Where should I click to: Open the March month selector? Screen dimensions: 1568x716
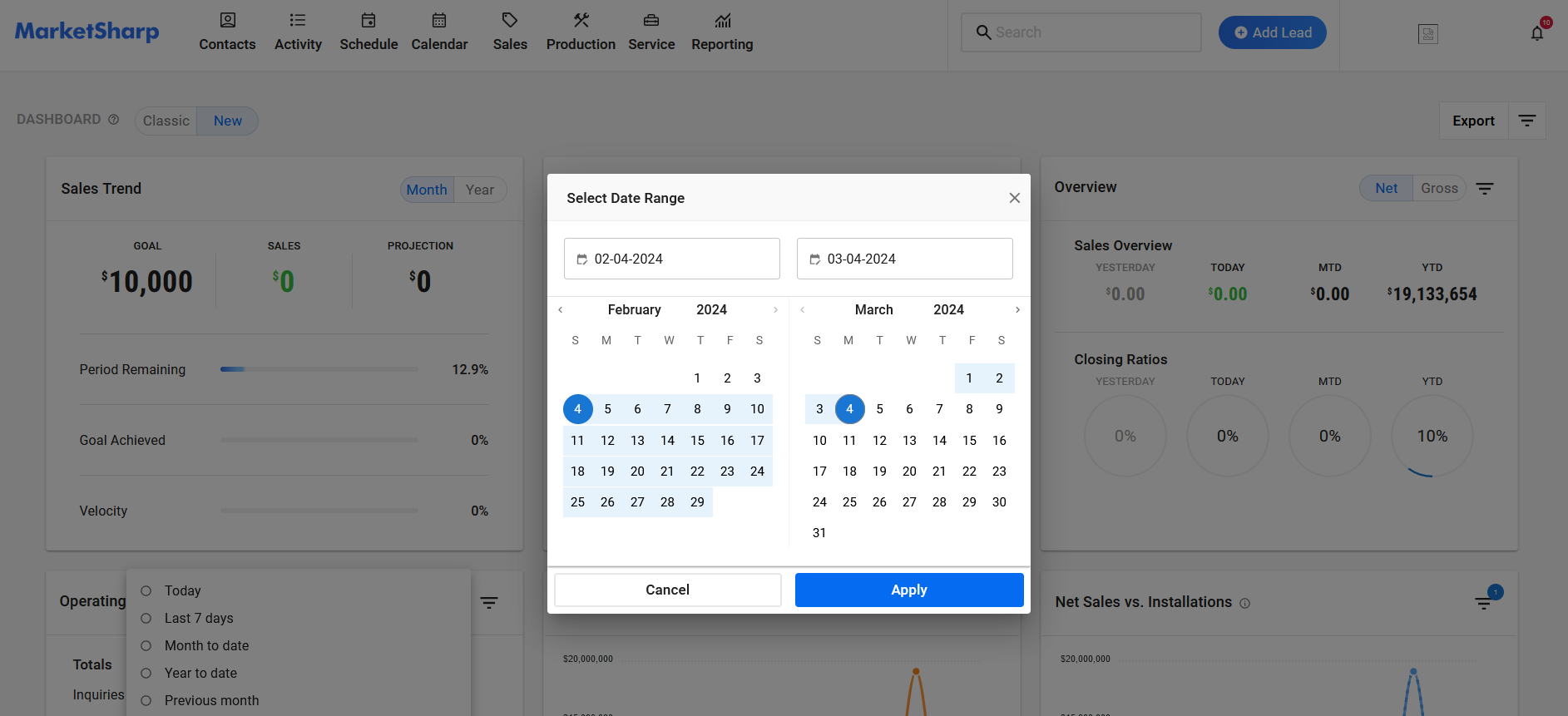(874, 309)
